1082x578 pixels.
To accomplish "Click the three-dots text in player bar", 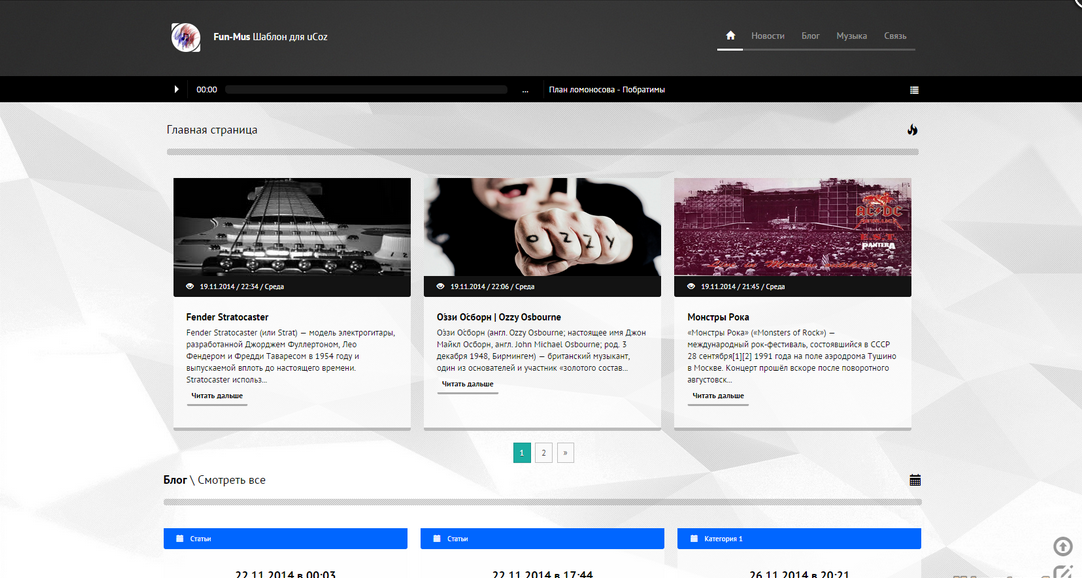I will tap(525, 90).
